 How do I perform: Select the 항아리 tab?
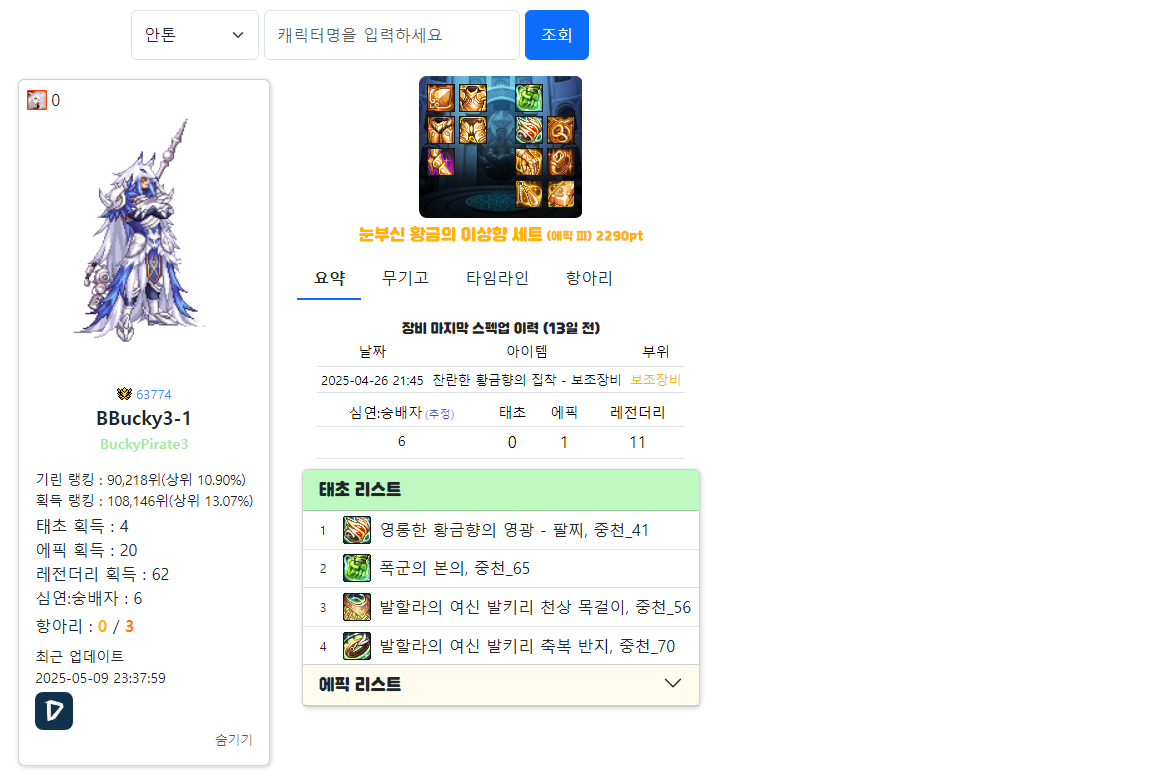tap(589, 278)
